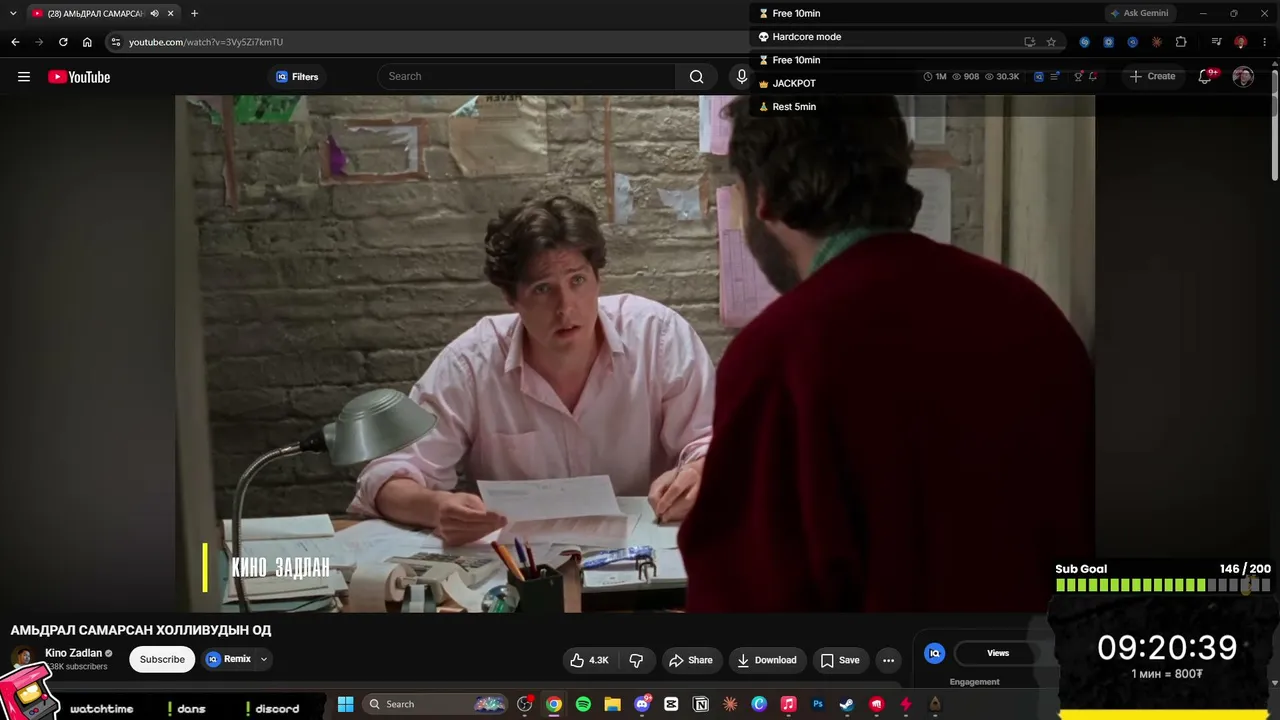The width and height of the screenshot is (1280, 720).
Task: Click the install app icon in address bar
Action: [1029, 42]
